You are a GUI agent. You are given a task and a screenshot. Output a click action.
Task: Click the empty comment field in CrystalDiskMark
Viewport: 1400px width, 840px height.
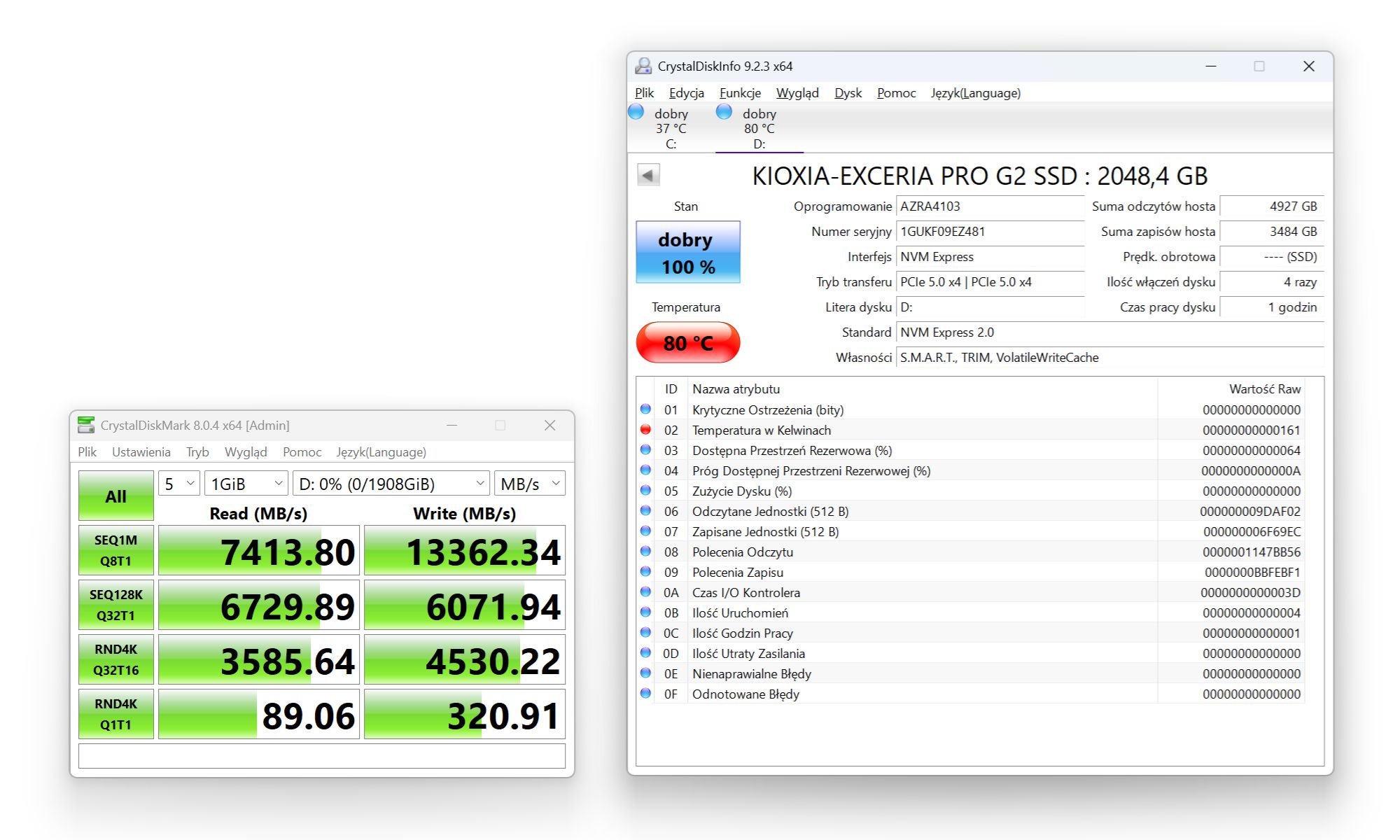(x=322, y=756)
